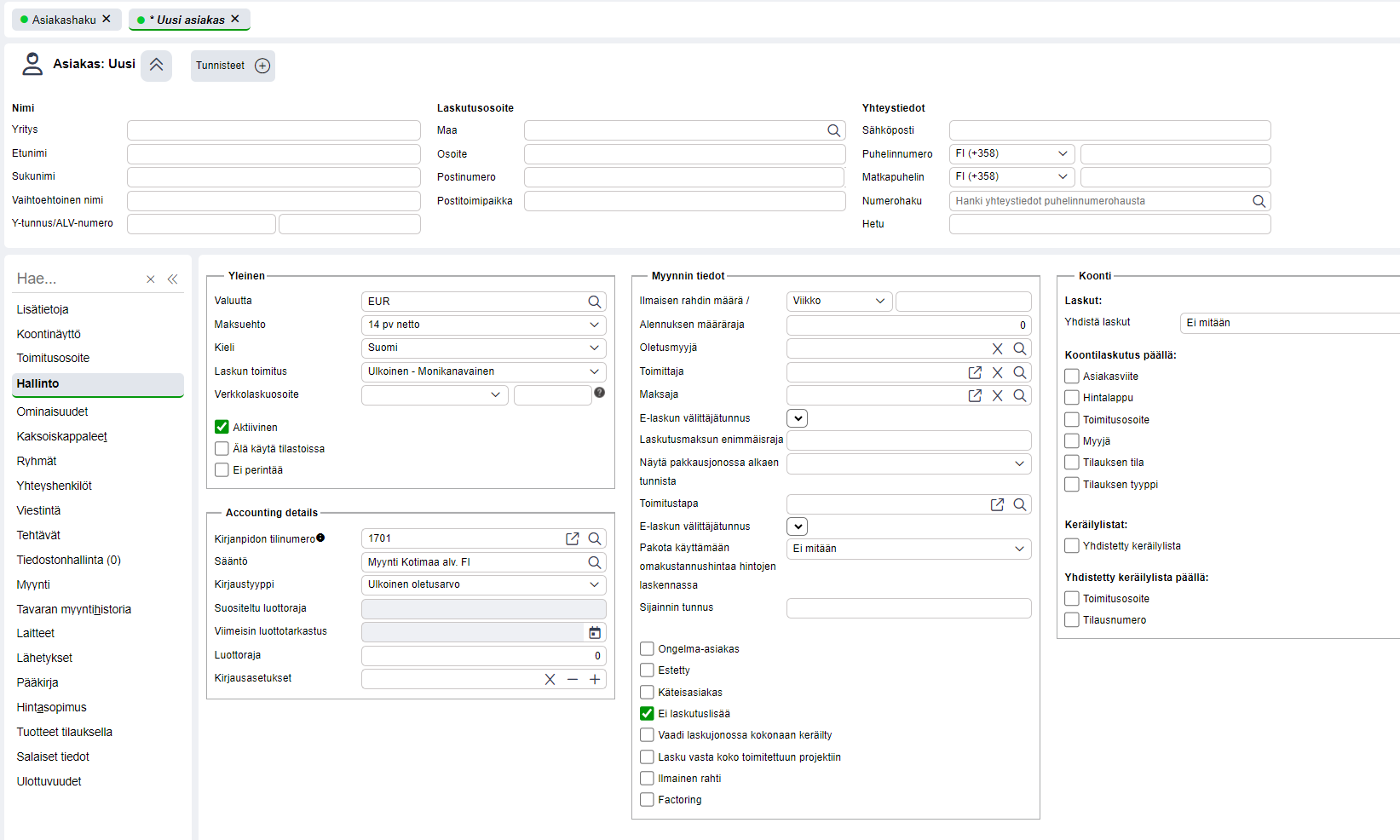Screen dimensions: 1400x840
Task: Enable Älä käytä tilastoissa checkbox
Action: [x=222, y=448]
